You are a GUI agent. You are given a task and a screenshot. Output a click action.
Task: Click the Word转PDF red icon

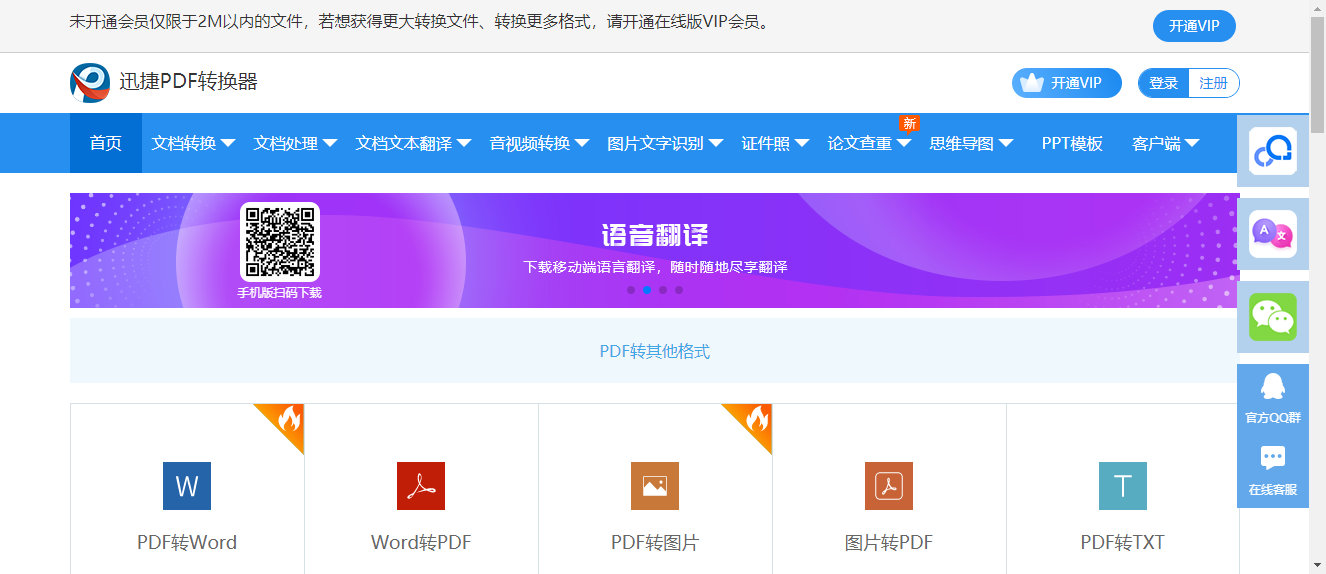coord(421,486)
